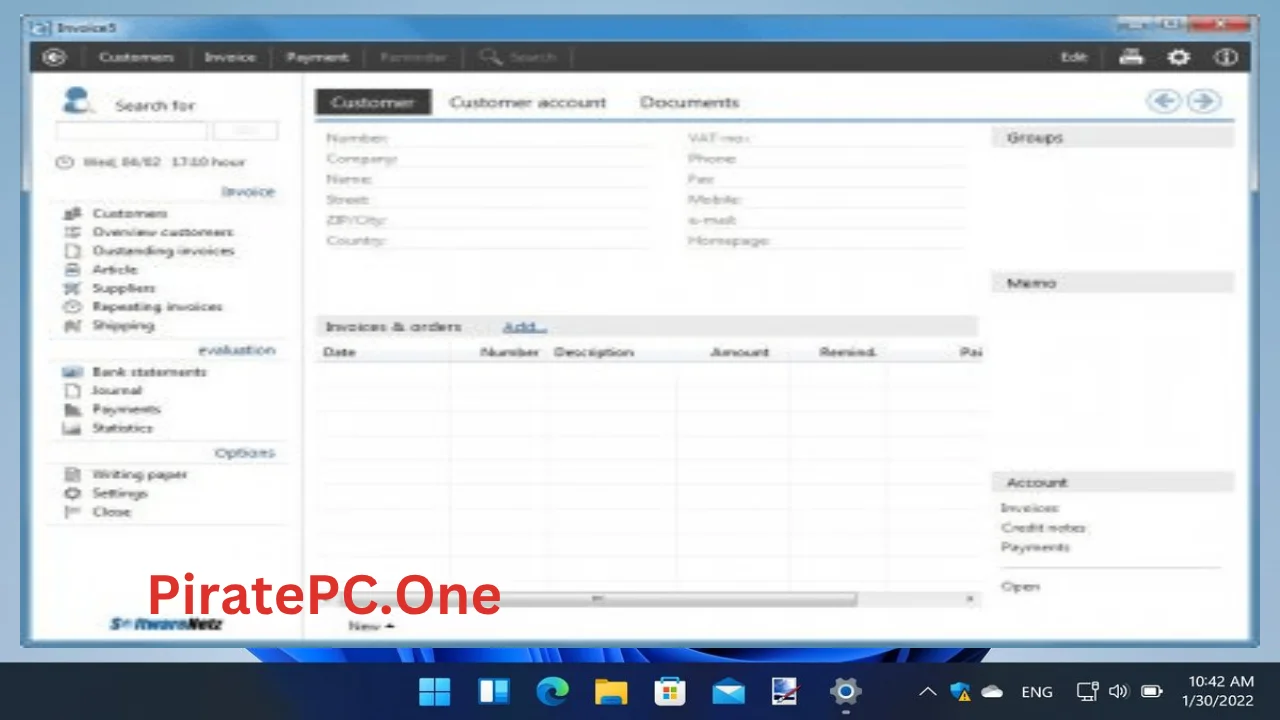Click the Windows Start button
Image resolution: width=1280 pixels, height=720 pixels.
pos(434,691)
